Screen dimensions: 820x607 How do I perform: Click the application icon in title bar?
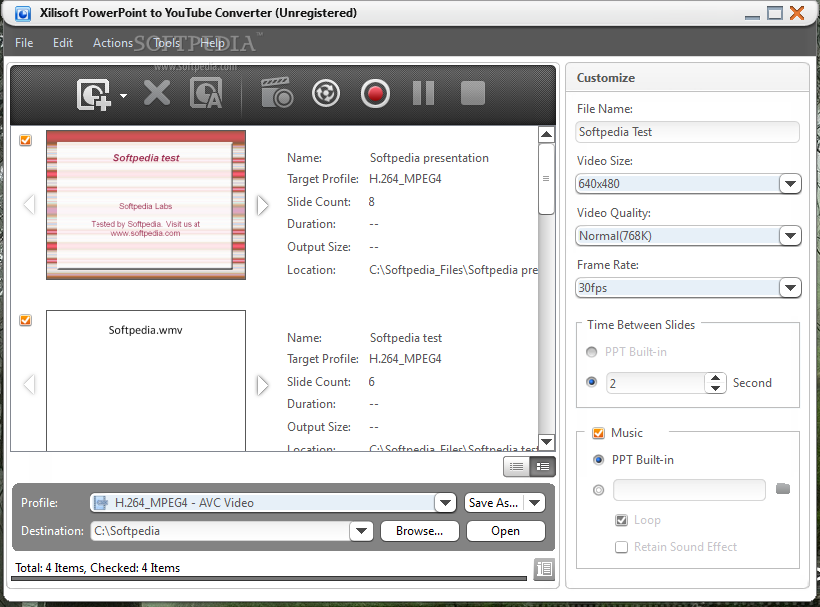pos(22,14)
